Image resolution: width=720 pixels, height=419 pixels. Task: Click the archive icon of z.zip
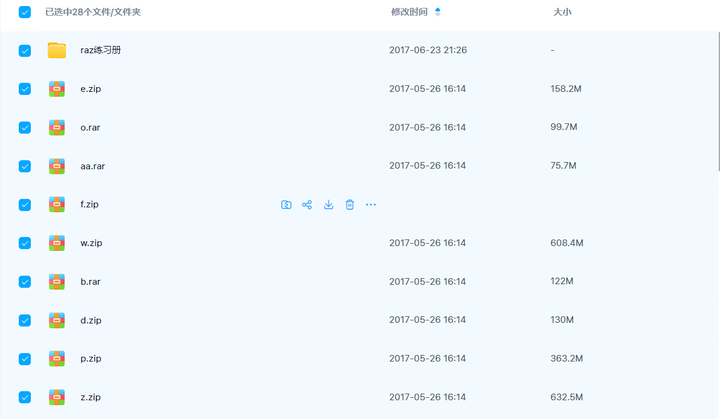(57, 397)
